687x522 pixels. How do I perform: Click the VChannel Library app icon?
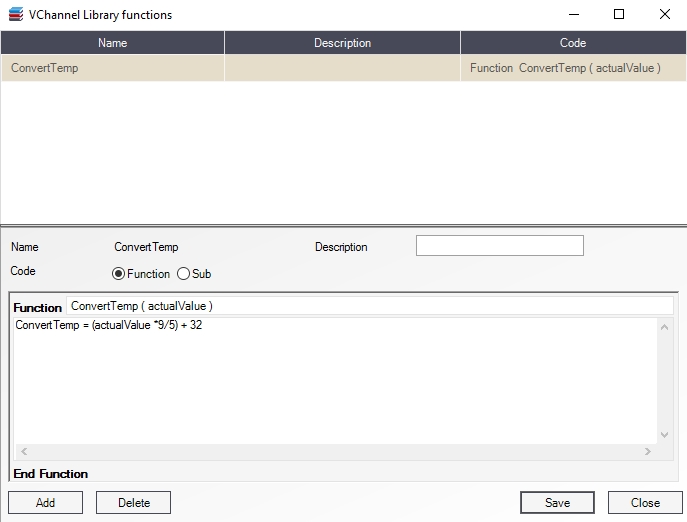tap(14, 15)
